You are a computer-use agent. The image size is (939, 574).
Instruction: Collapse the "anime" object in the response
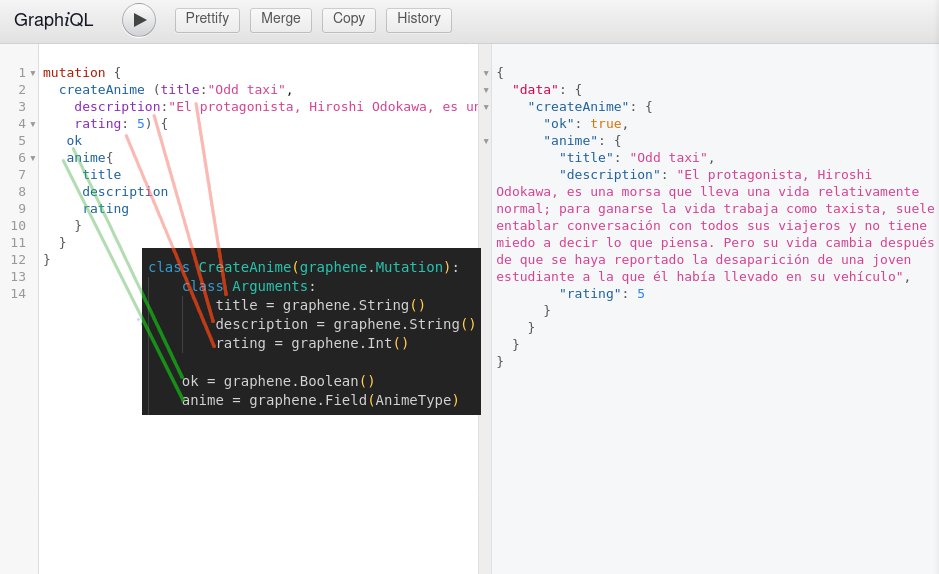tap(486, 141)
